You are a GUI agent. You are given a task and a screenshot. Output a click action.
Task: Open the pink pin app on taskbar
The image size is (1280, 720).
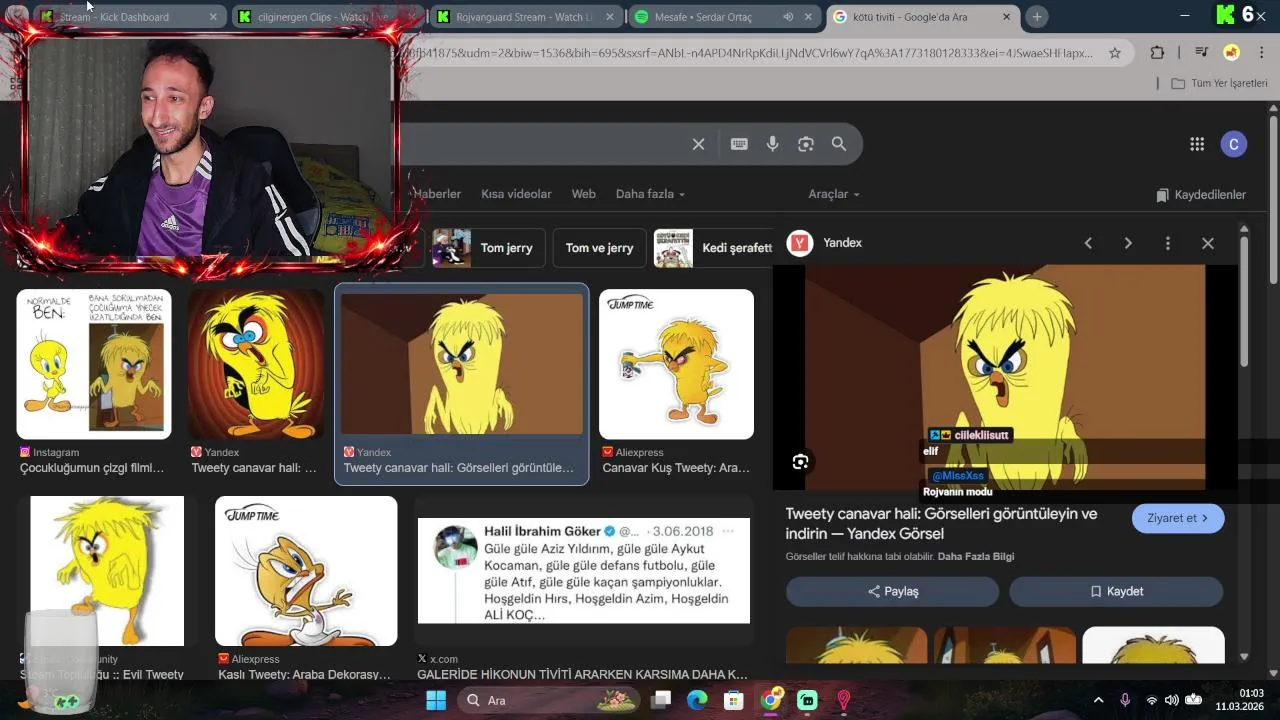point(844,700)
